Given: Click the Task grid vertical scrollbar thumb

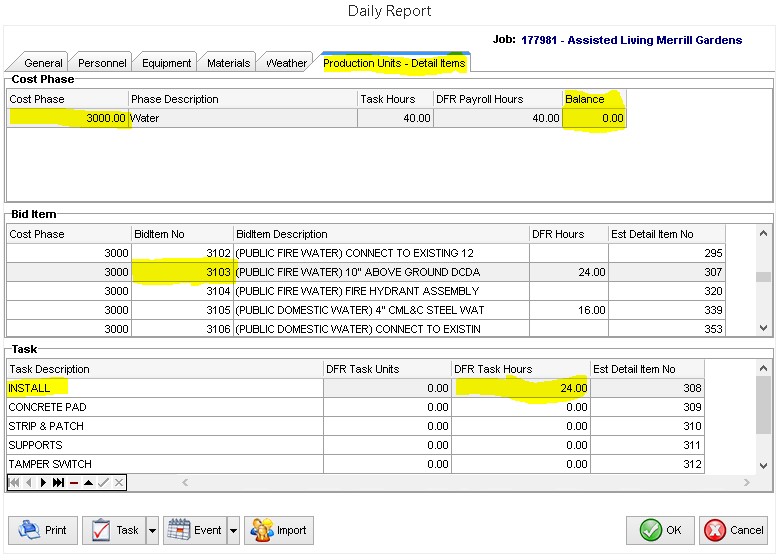Looking at the screenshot, I should point(763,405).
